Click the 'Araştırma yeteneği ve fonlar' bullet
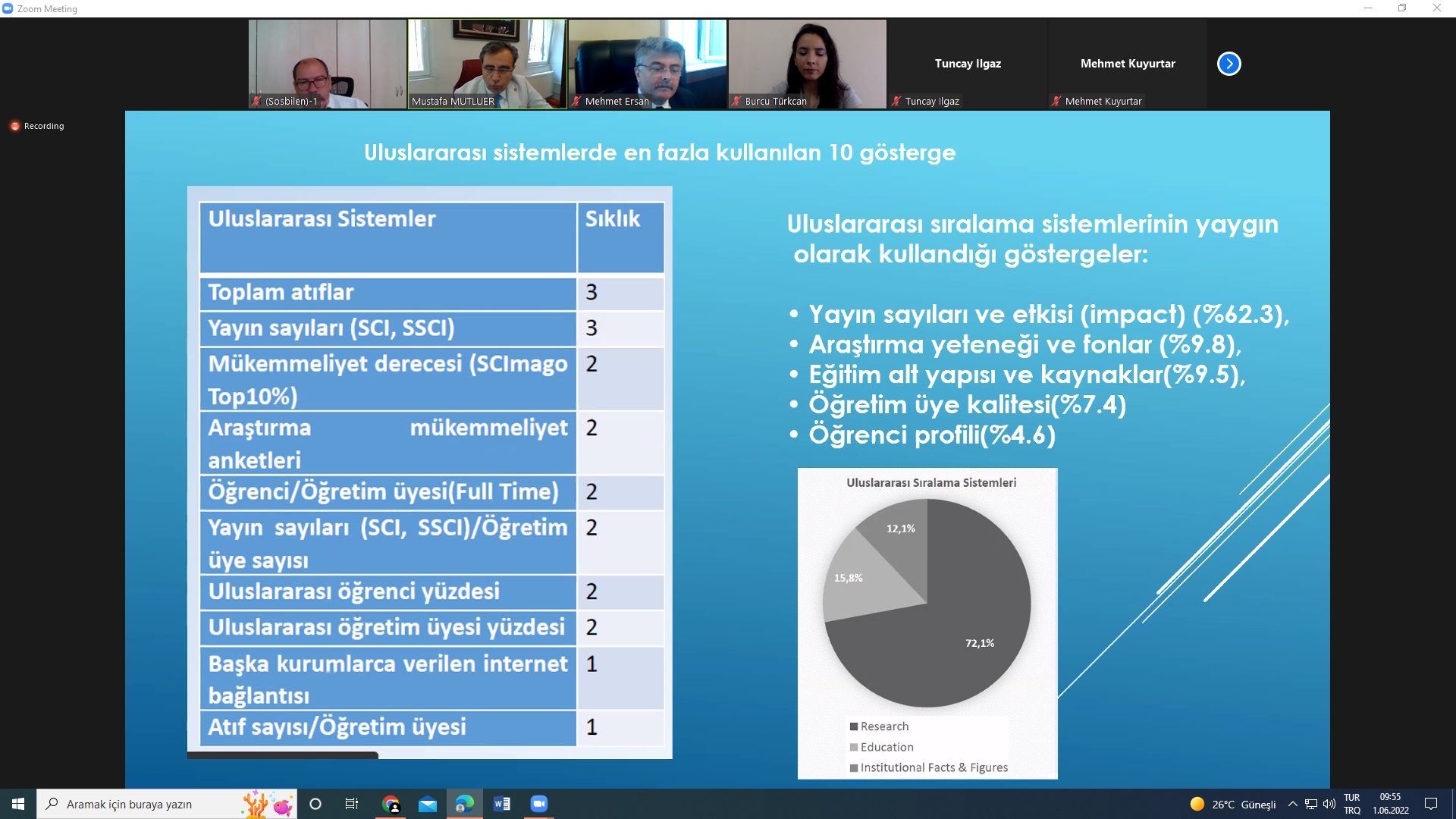 coord(1025,345)
